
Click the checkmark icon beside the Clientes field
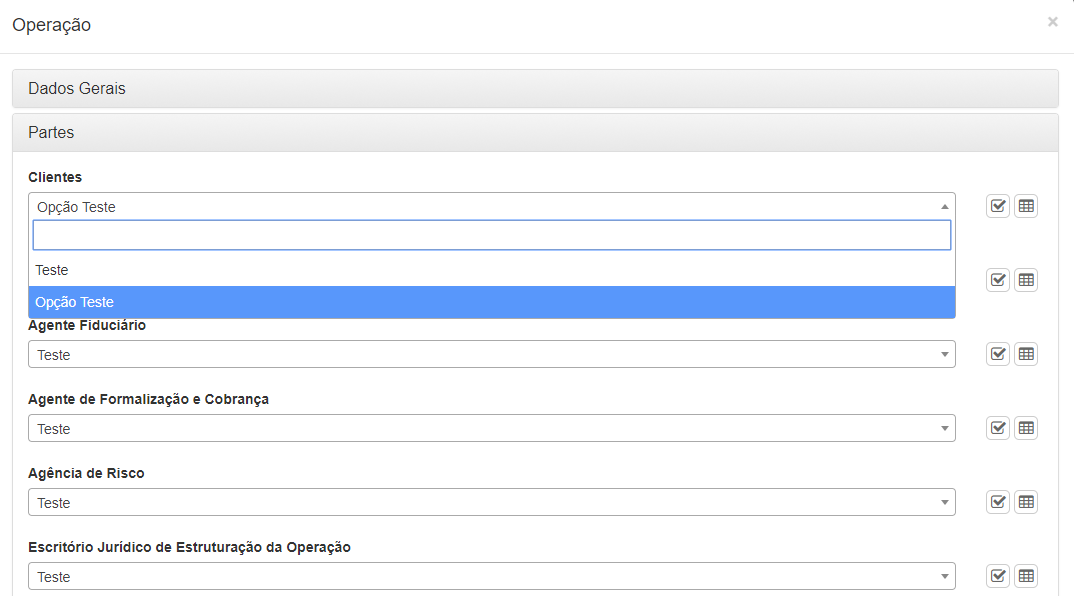[997, 206]
